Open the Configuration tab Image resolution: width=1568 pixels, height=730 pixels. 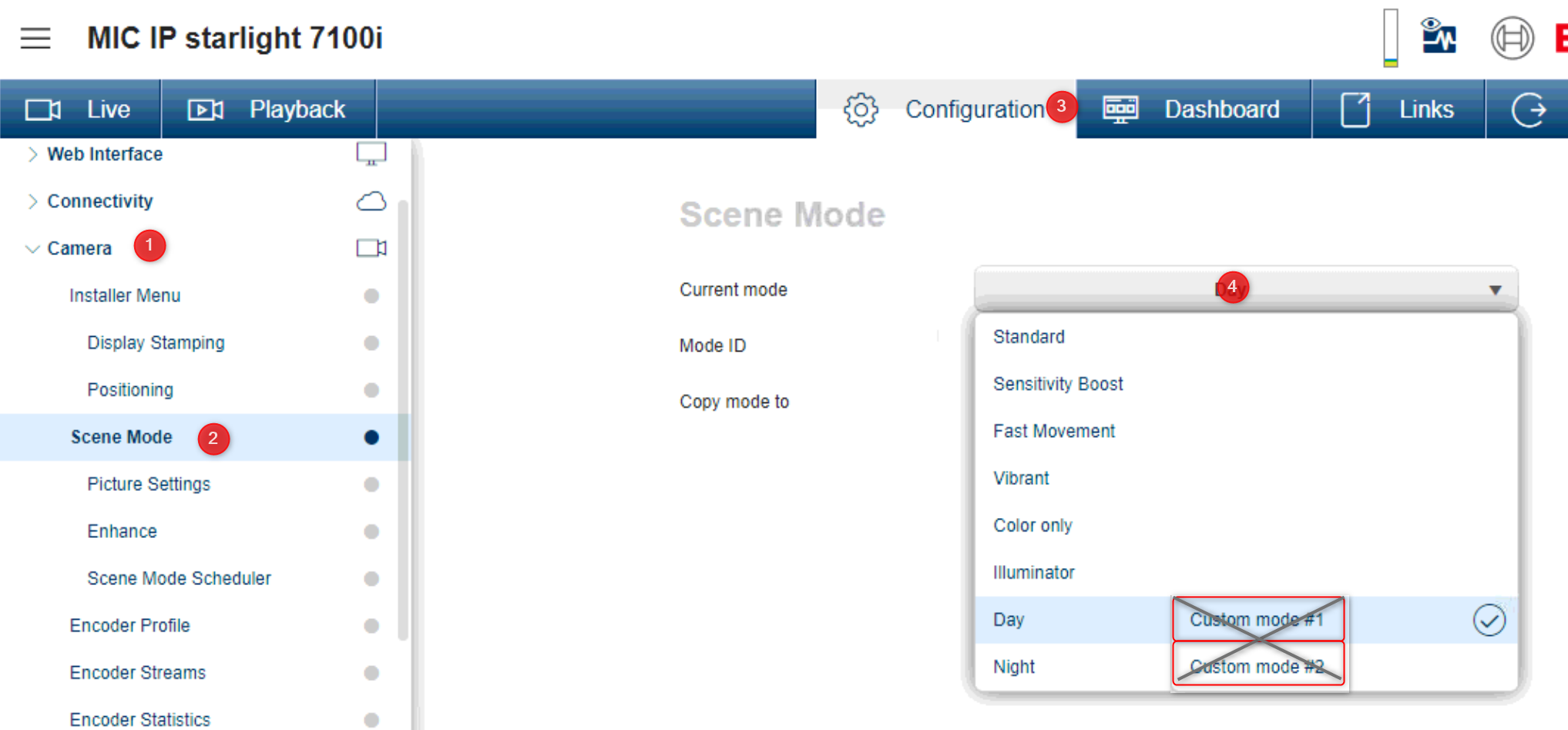click(x=946, y=109)
